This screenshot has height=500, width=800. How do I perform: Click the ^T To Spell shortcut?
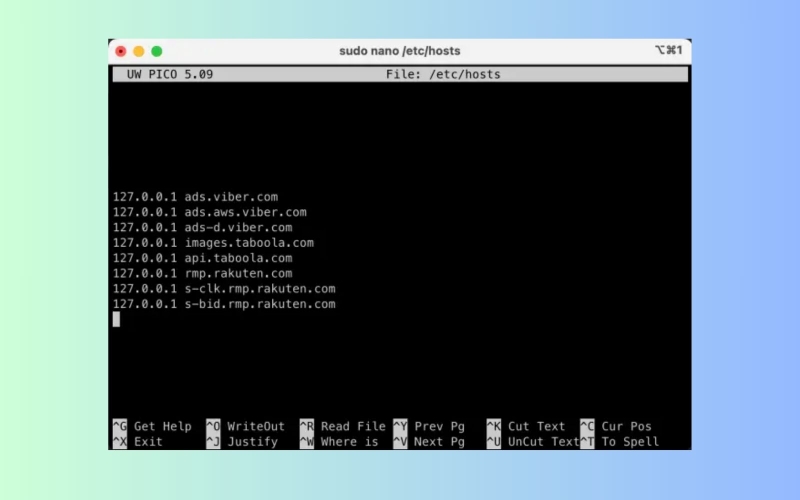point(619,442)
